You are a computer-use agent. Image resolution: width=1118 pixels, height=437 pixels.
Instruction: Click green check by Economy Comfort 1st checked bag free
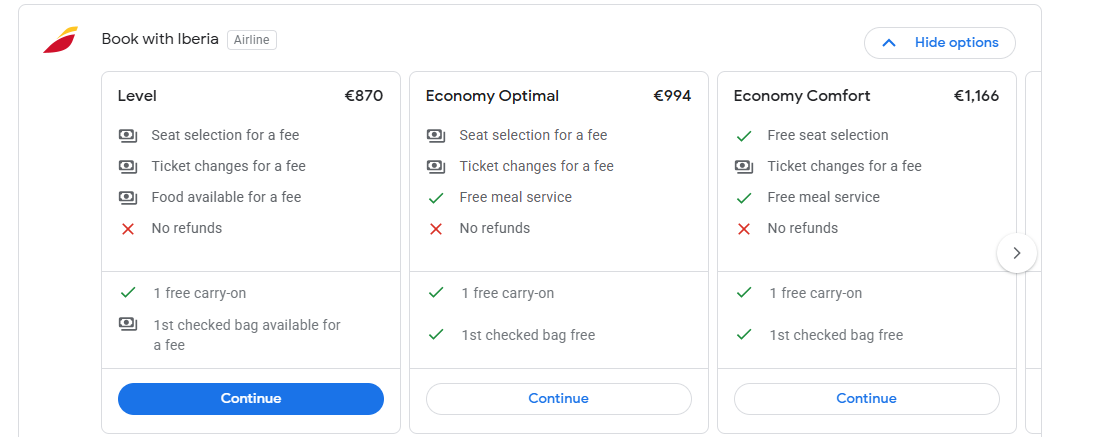tap(744, 334)
